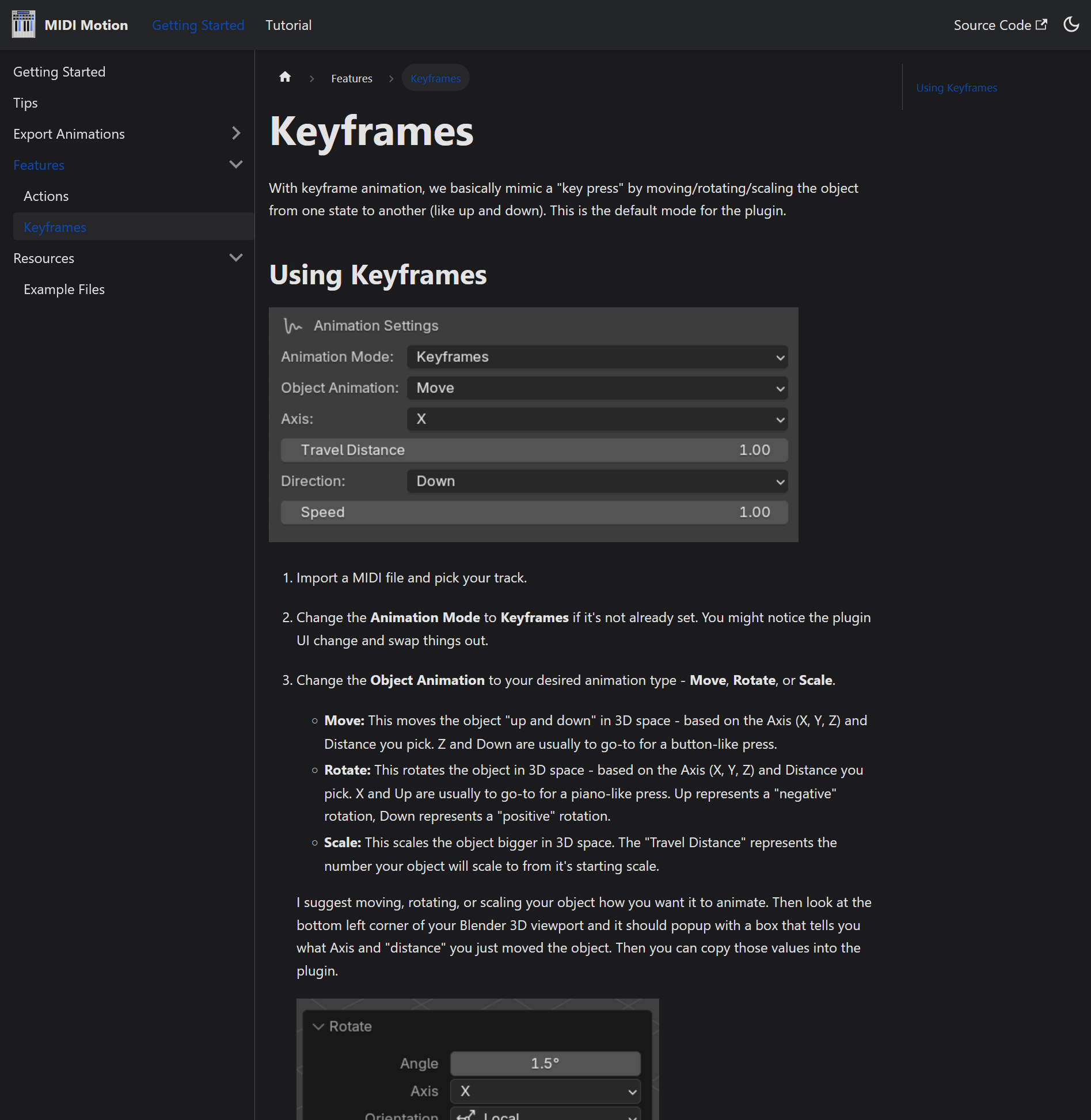Select Actions in the sidebar

point(46,196)
